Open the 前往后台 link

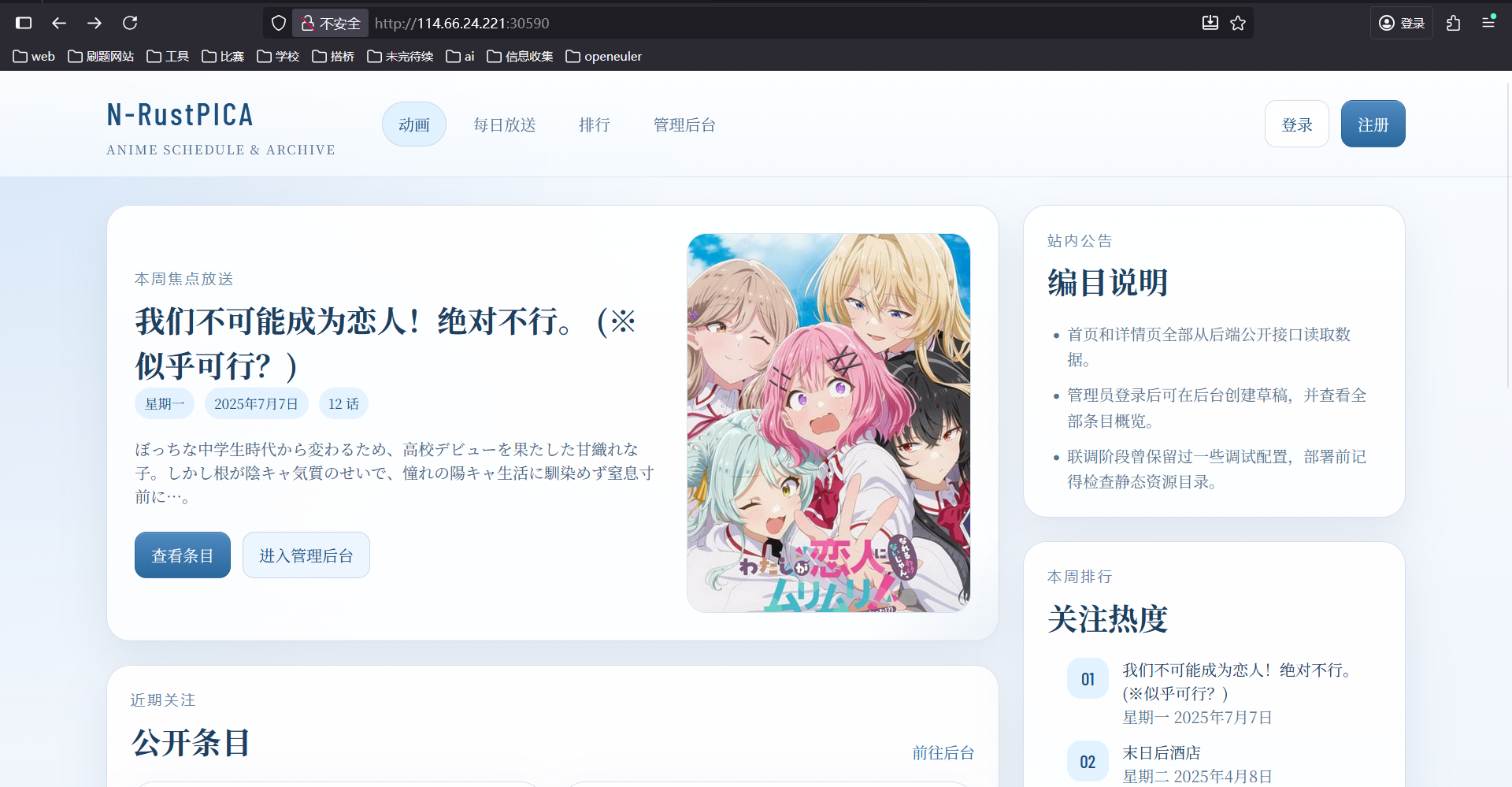943,752
